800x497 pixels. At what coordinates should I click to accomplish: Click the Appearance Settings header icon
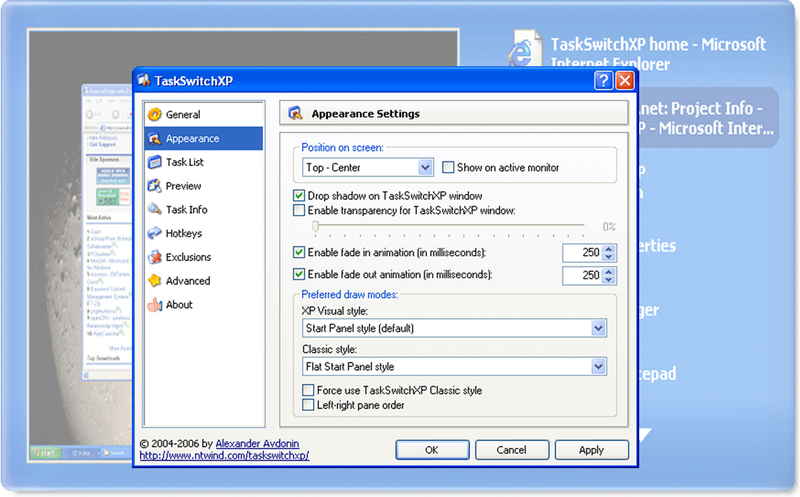pyautogui.click(x=295, y=113)
